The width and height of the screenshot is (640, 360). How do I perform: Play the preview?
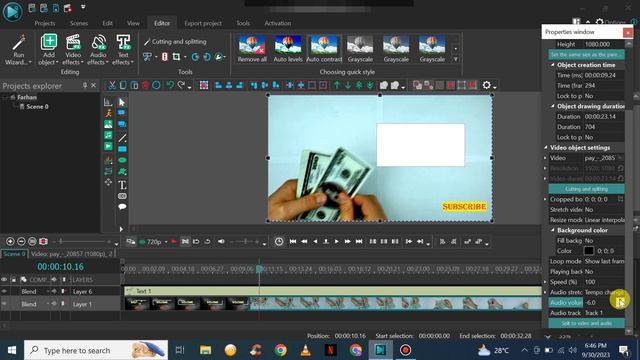337,242
